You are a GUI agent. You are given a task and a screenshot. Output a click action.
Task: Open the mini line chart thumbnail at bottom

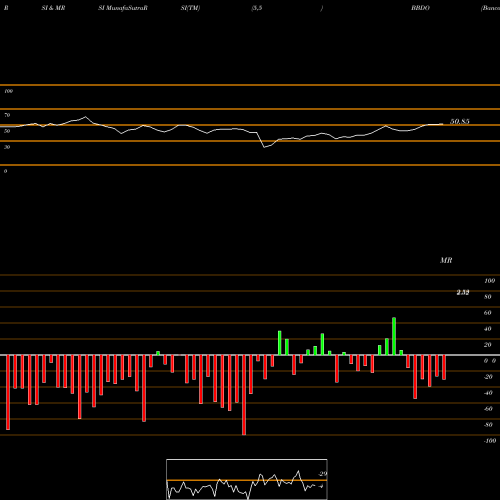247,479
